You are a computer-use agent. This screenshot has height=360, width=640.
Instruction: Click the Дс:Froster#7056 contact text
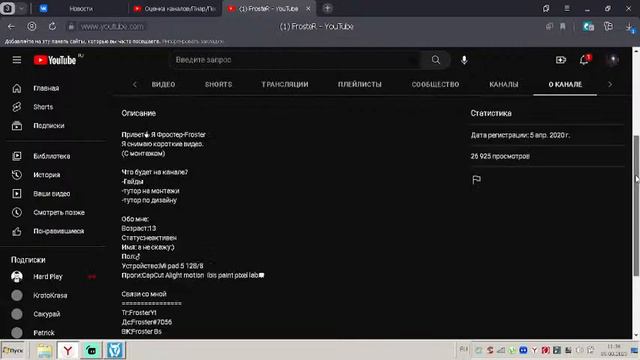[147, 322]
